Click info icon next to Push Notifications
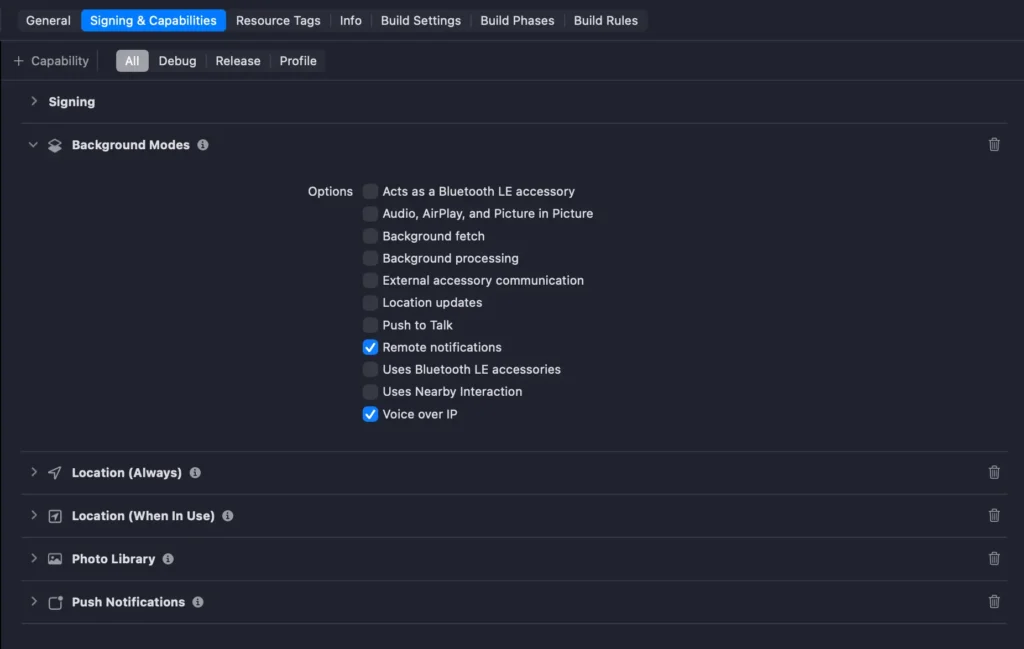The image size is (1024, 649). coord(198,602)
